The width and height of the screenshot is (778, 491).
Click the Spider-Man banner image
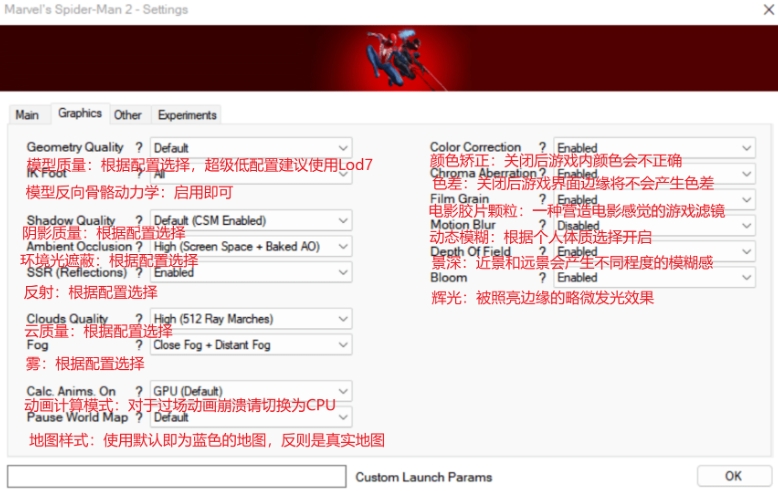point(389,59)
